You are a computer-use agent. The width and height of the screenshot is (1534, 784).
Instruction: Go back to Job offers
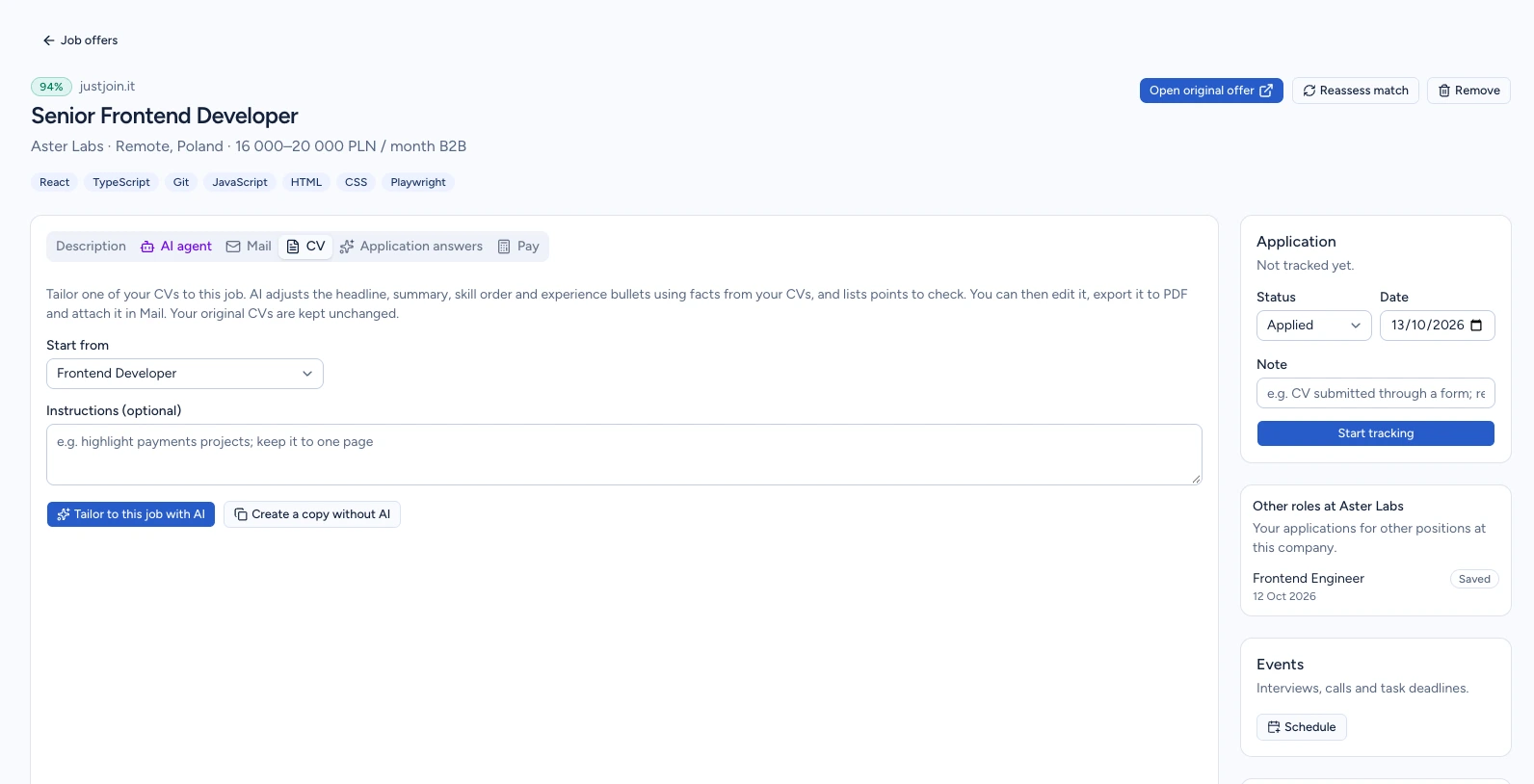[80, 40]
